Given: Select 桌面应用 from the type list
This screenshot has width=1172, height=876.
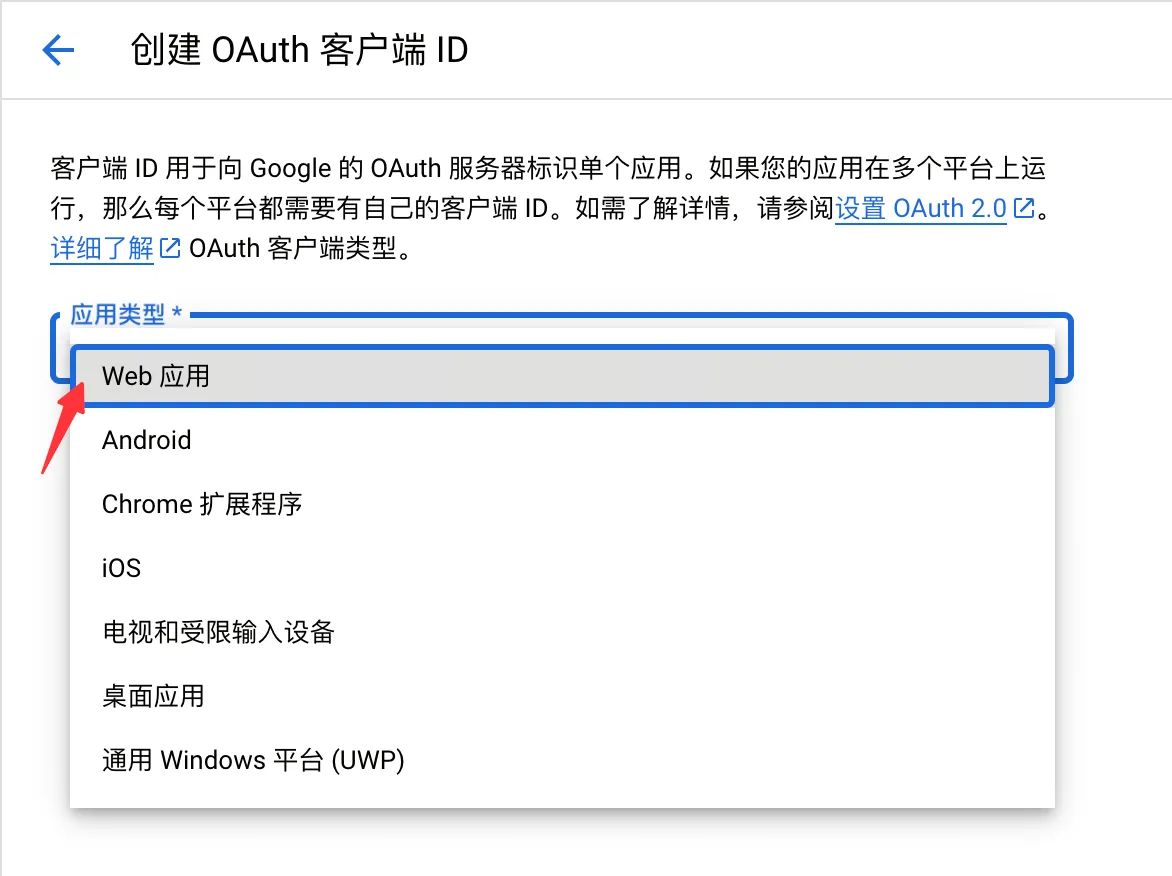Looking at the screenshot, I should point(562,697).
